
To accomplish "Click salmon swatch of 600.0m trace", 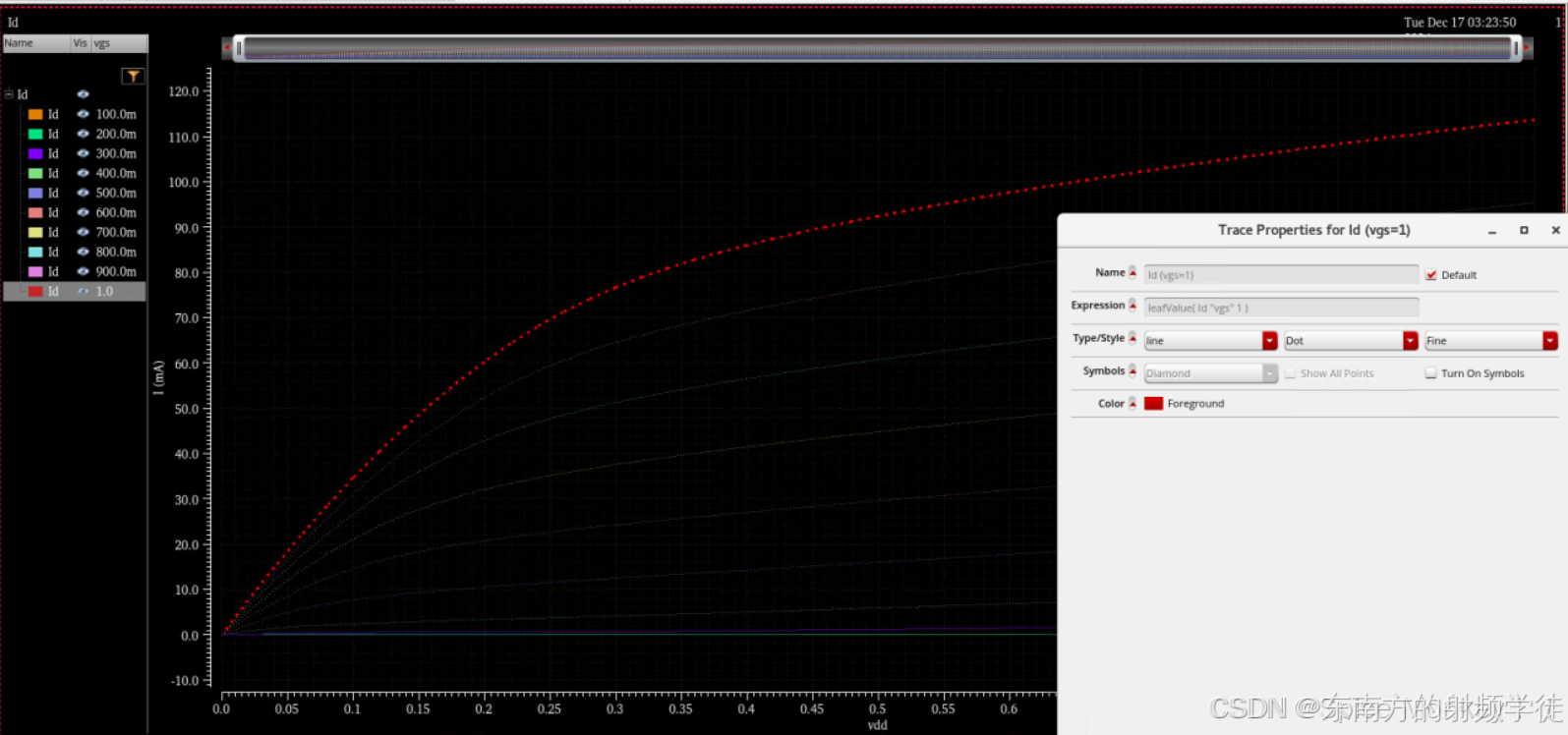I will pyautogui.click(x=35, y=212).
